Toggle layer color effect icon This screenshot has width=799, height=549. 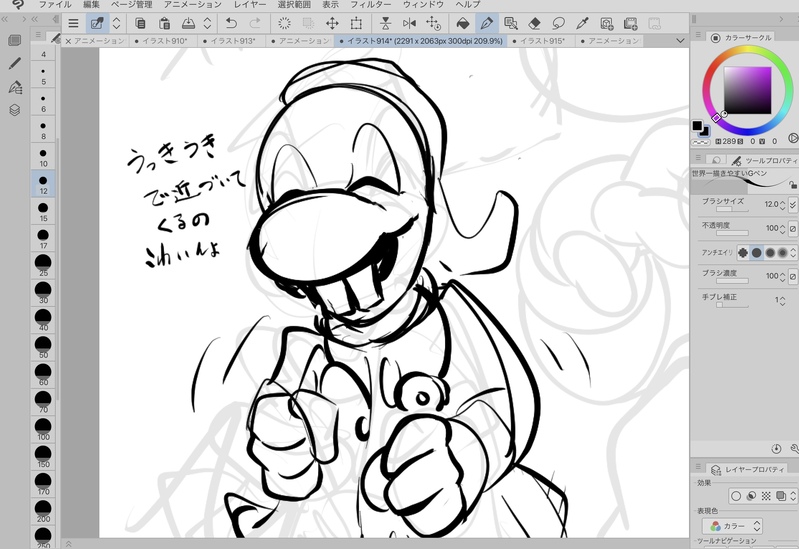[781, 495]
